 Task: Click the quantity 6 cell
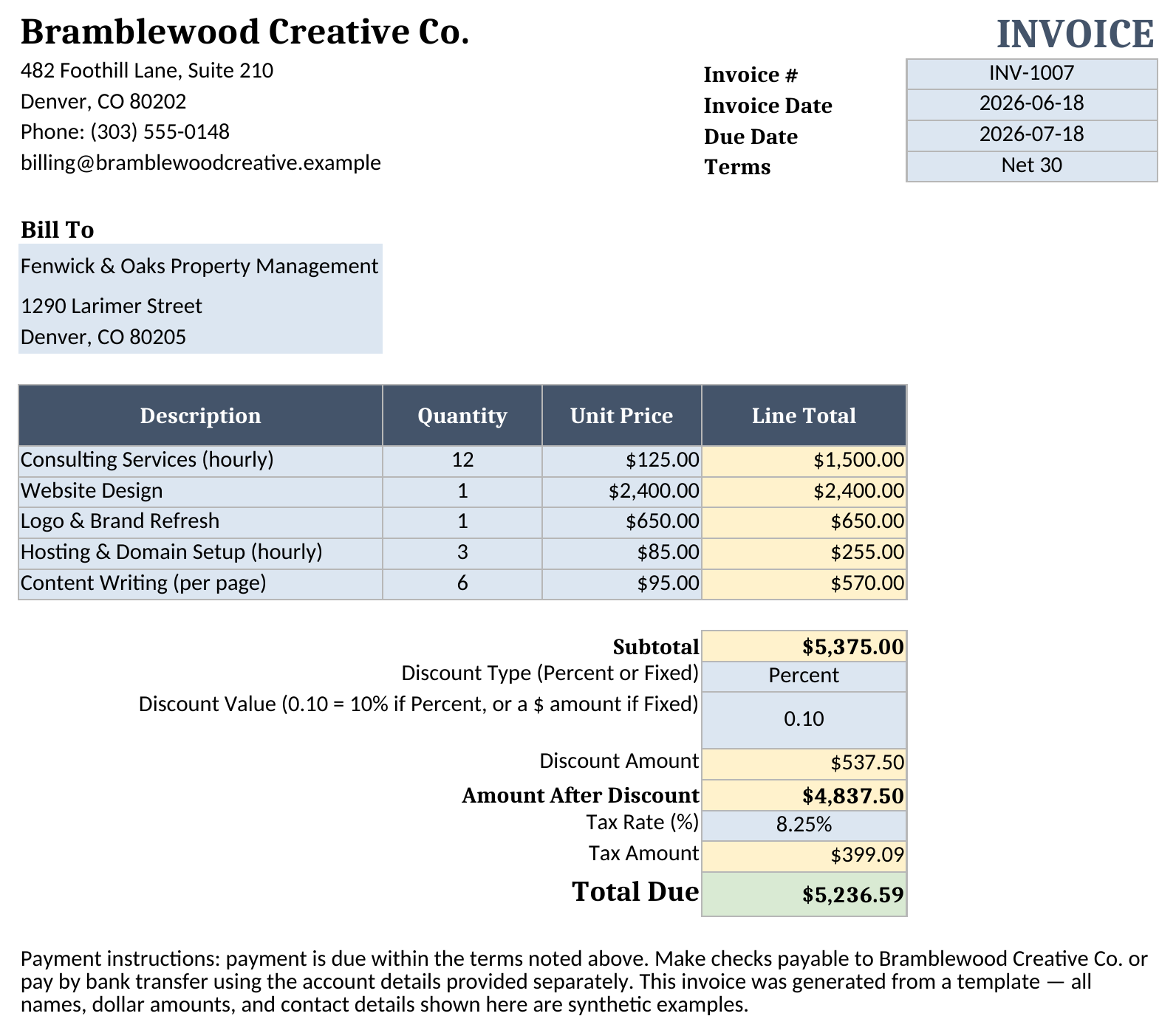(462, 584)
